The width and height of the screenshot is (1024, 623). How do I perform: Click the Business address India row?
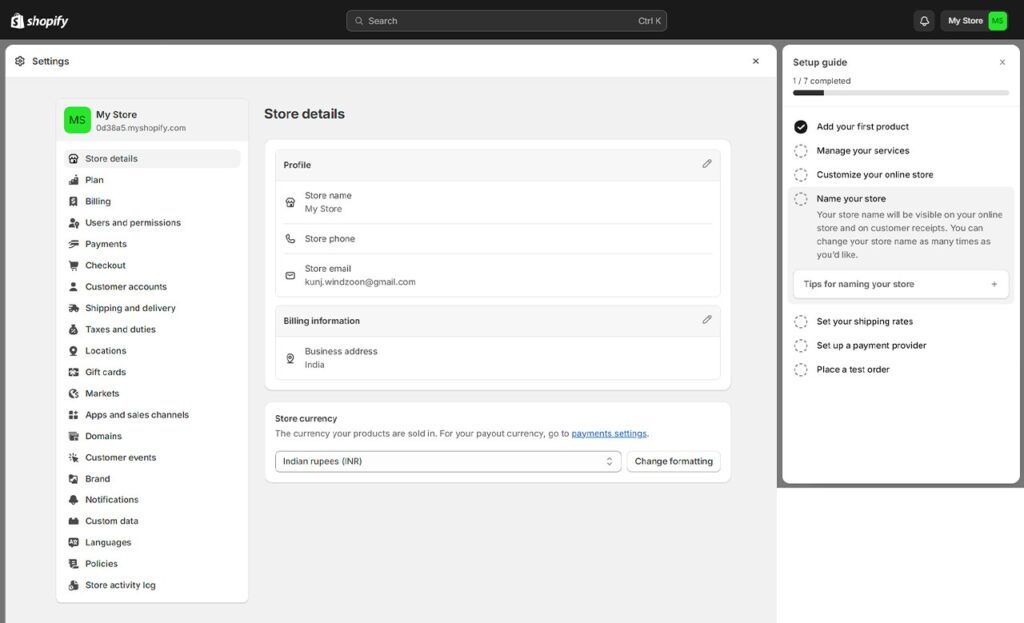[498, 358]
